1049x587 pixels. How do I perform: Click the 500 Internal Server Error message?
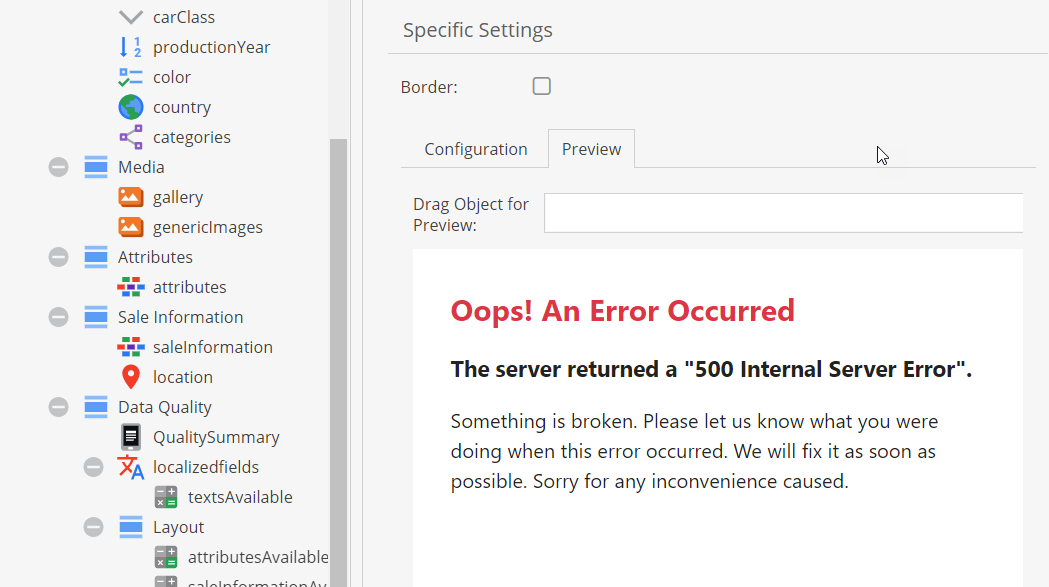[711, 369]
